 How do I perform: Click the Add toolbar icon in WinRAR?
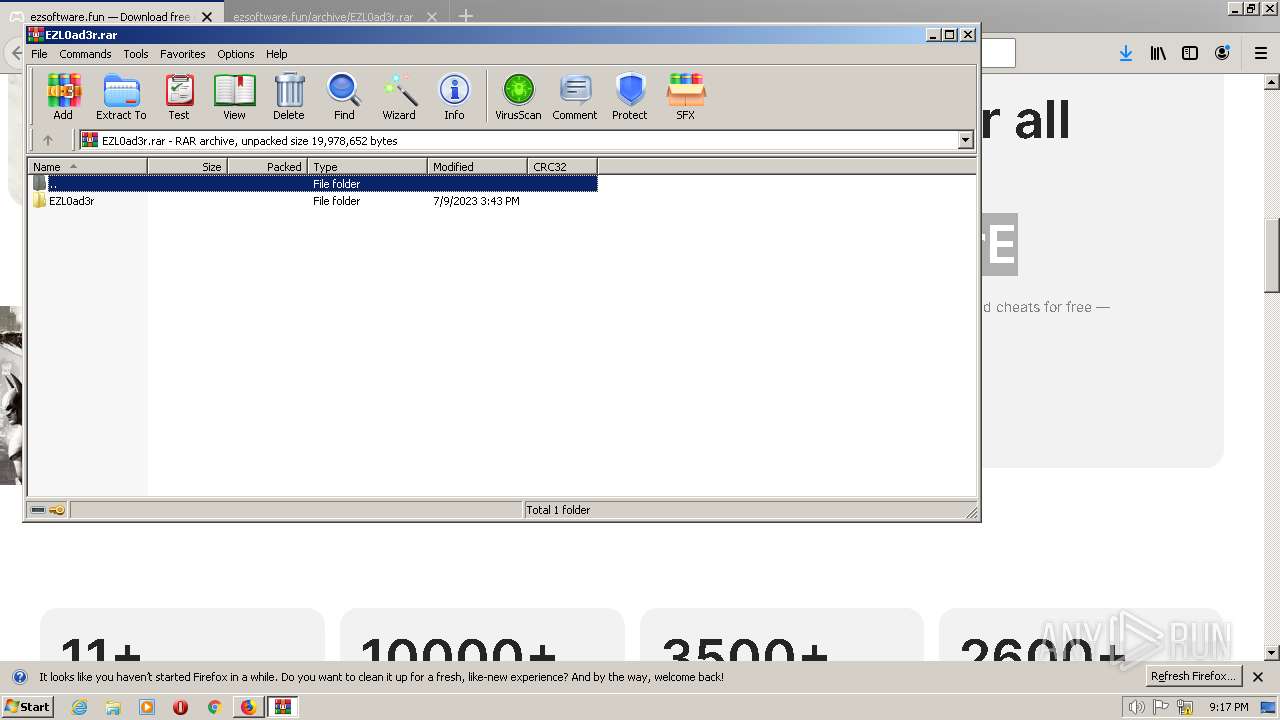pos(63,97)
